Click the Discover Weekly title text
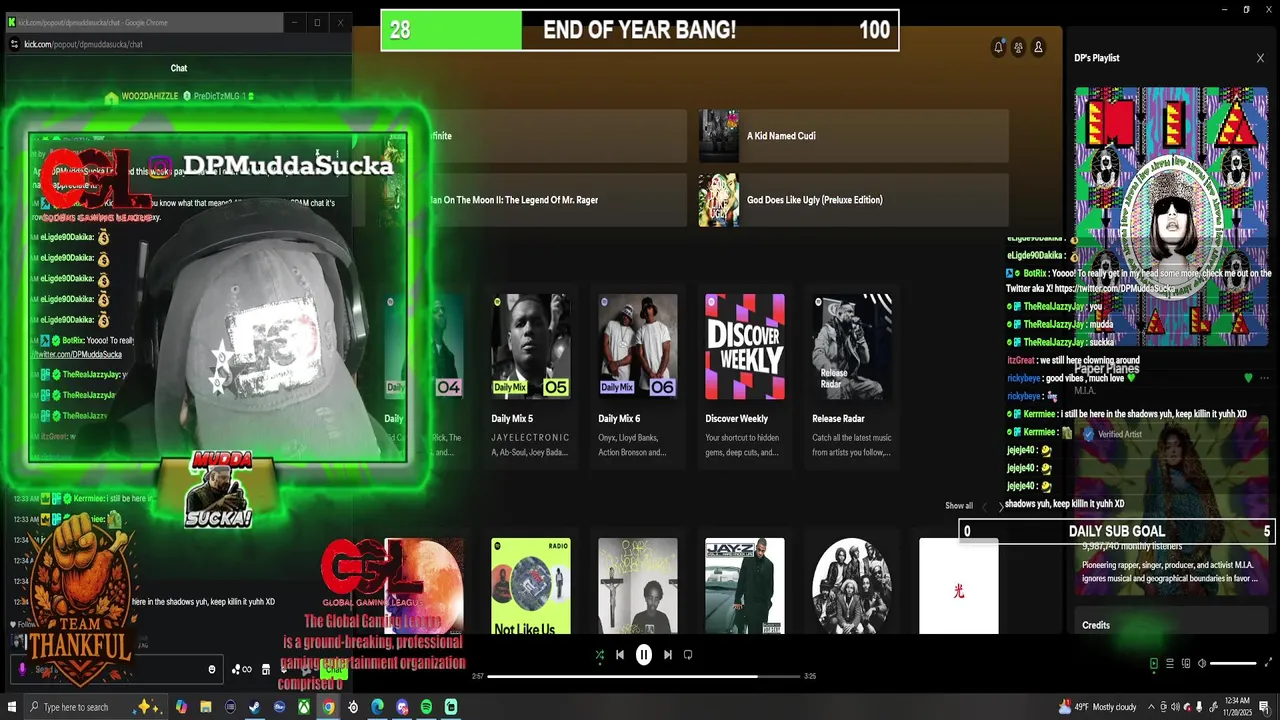The width and height of the screenshot is (1280, 720). [x=737, y=419]
